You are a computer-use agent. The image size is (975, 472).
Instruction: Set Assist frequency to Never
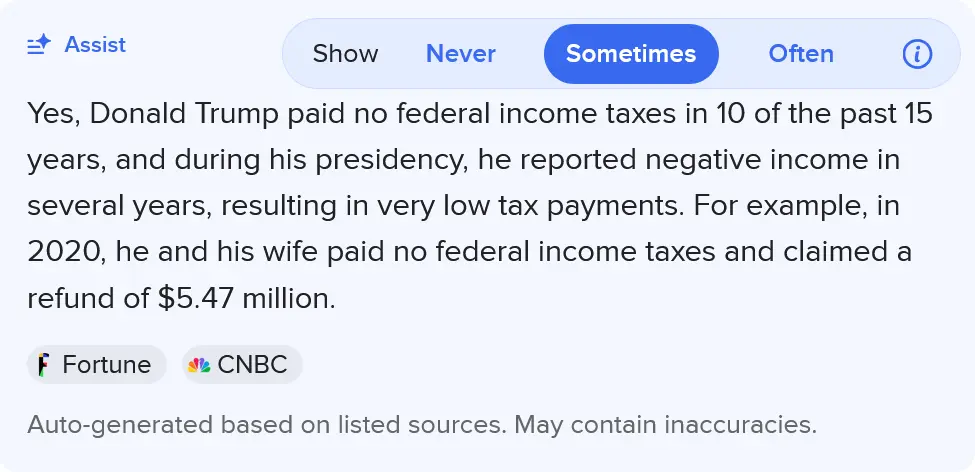point(460,53)
